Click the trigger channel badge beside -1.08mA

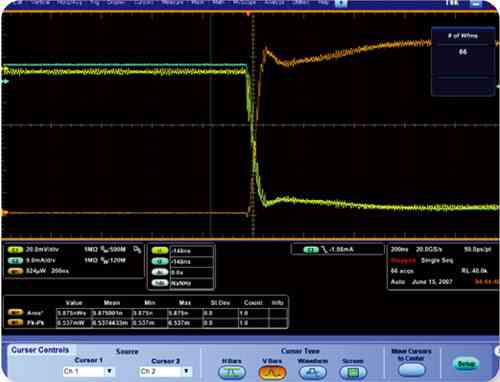pyautogui.click(x=311, y=250)
